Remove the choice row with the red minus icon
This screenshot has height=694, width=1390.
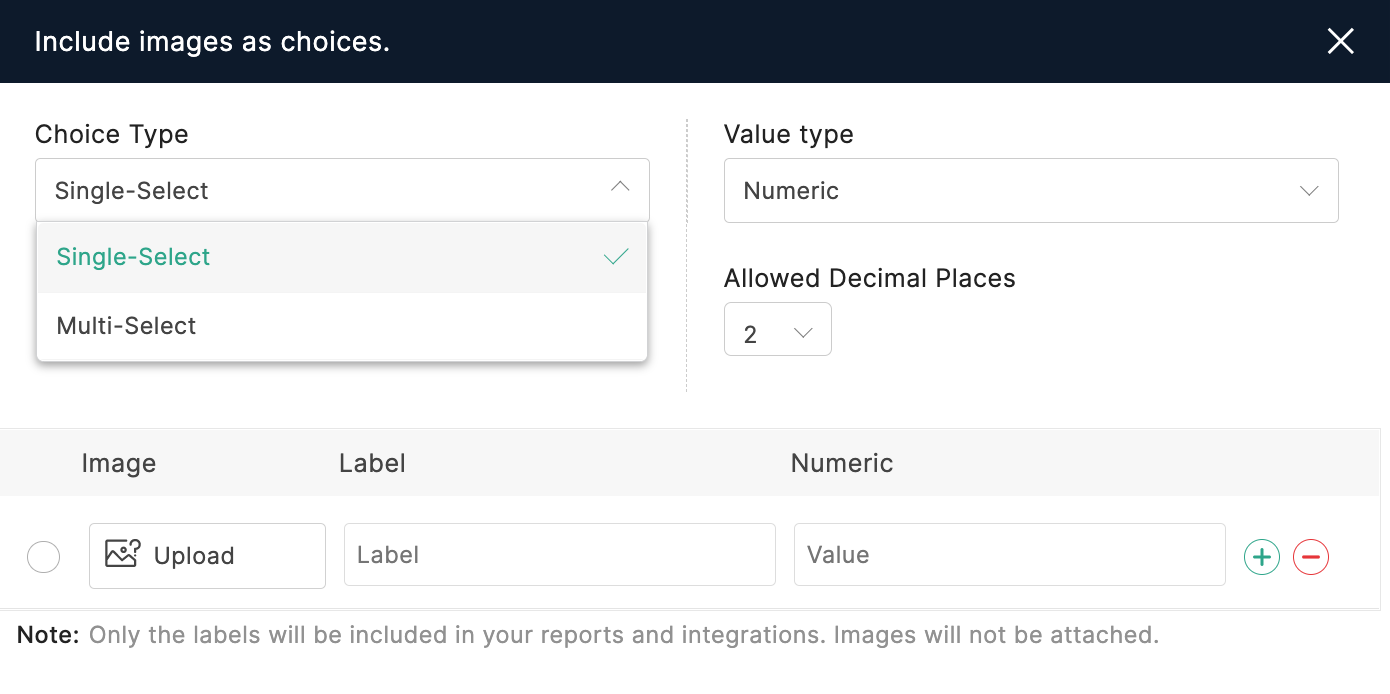pos(1311,556)
